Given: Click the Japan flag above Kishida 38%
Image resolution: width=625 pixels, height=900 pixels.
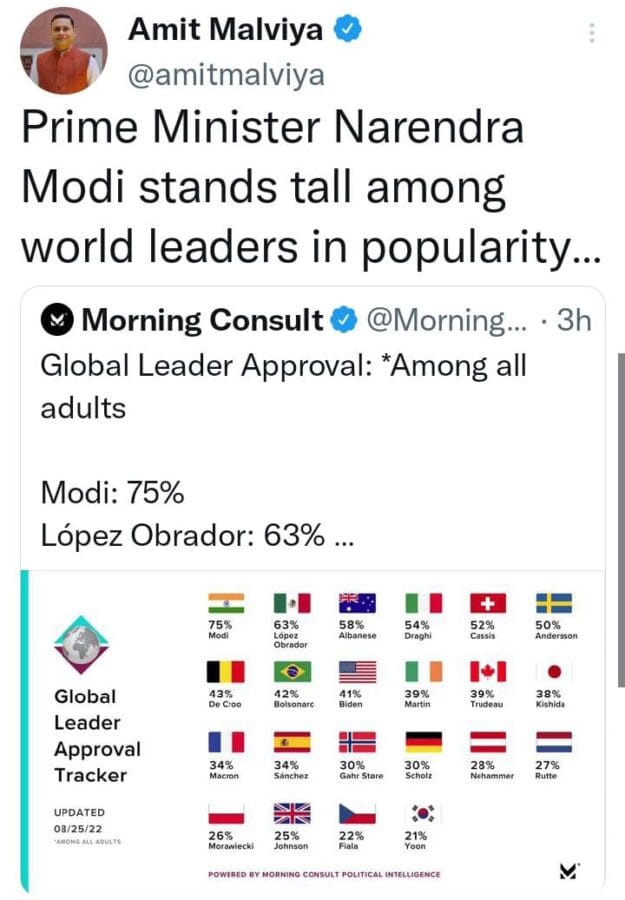Looking at the screenshot, I should (x=554, y=672).
